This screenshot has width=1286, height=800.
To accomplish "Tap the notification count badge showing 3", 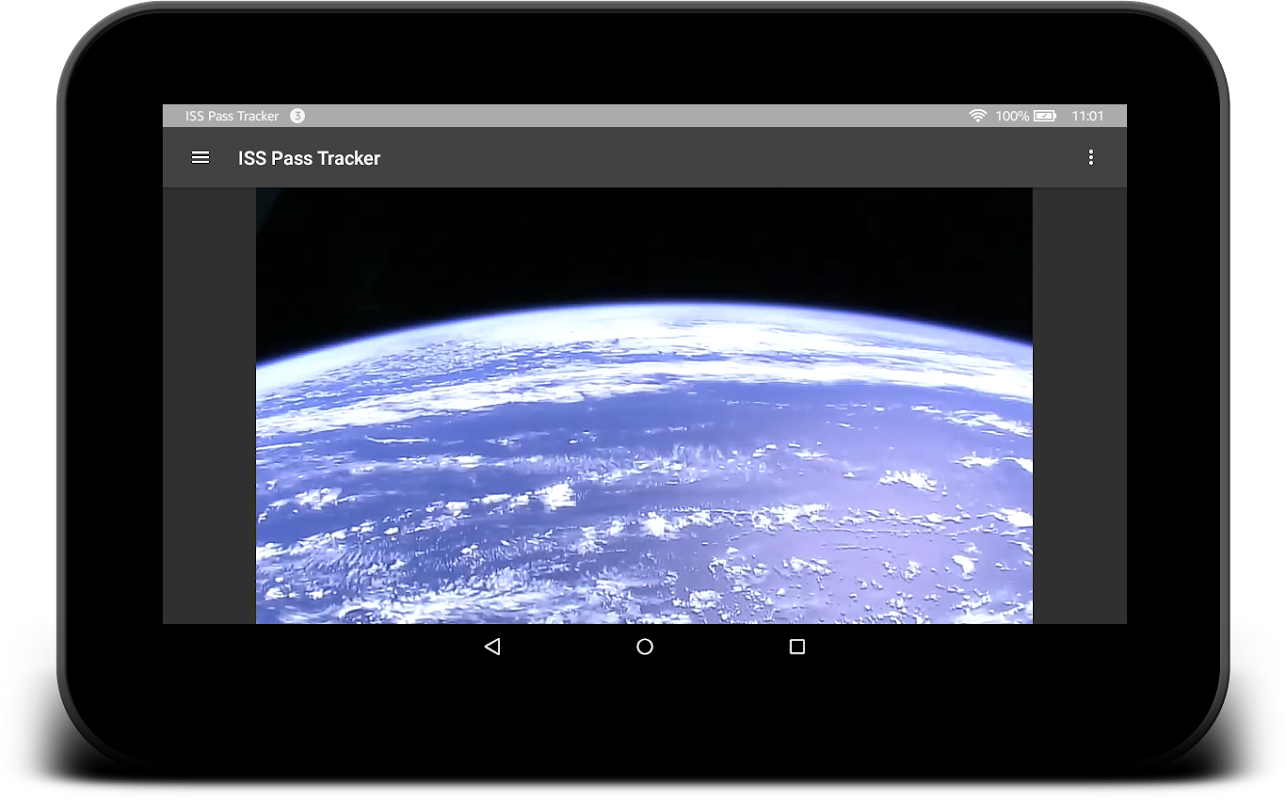I will click(297, 116).
